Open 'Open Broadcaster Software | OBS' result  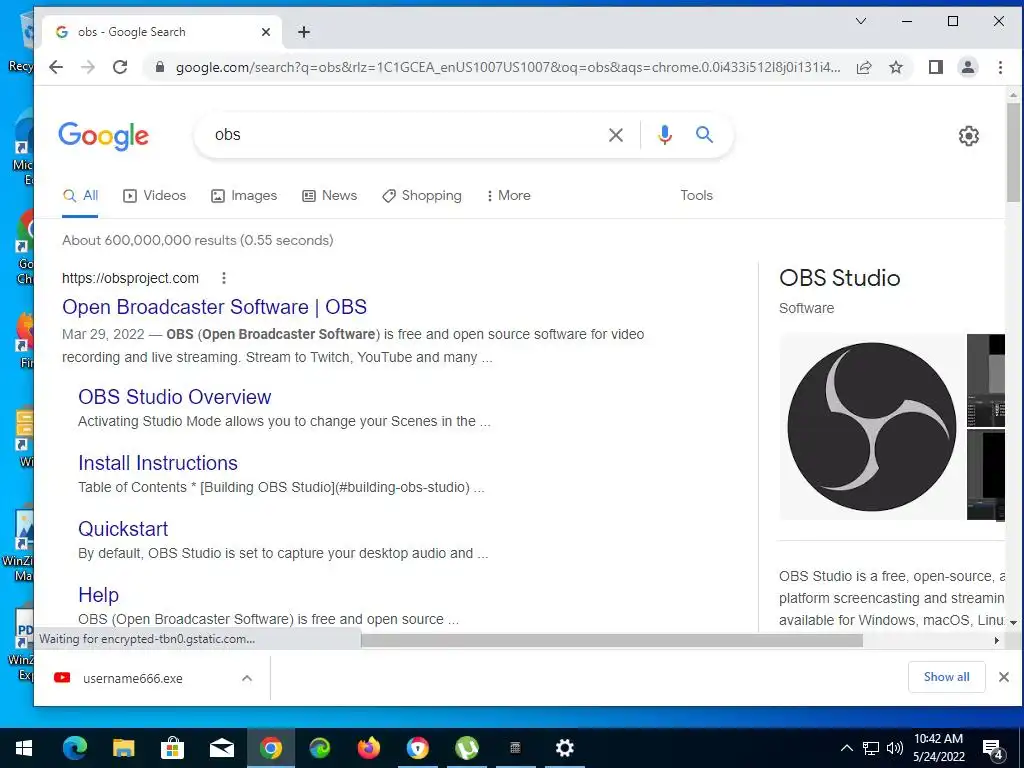214,307
